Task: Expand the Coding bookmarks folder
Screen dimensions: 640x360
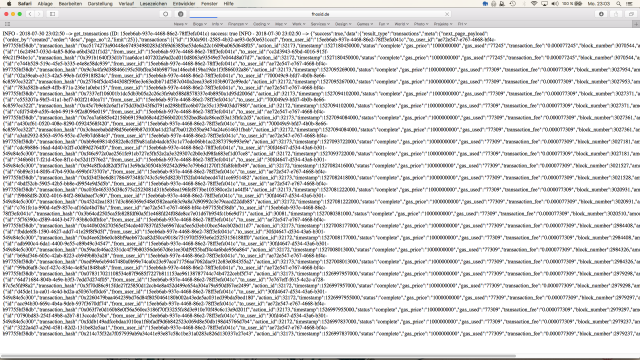Action: (261, 24)
